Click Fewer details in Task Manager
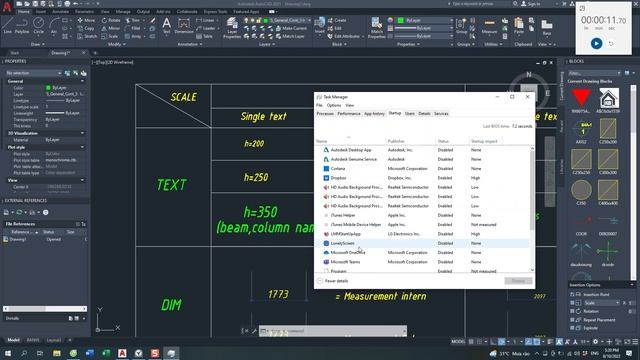The height and width of the screenshot is (360, 640). point(333,281)
